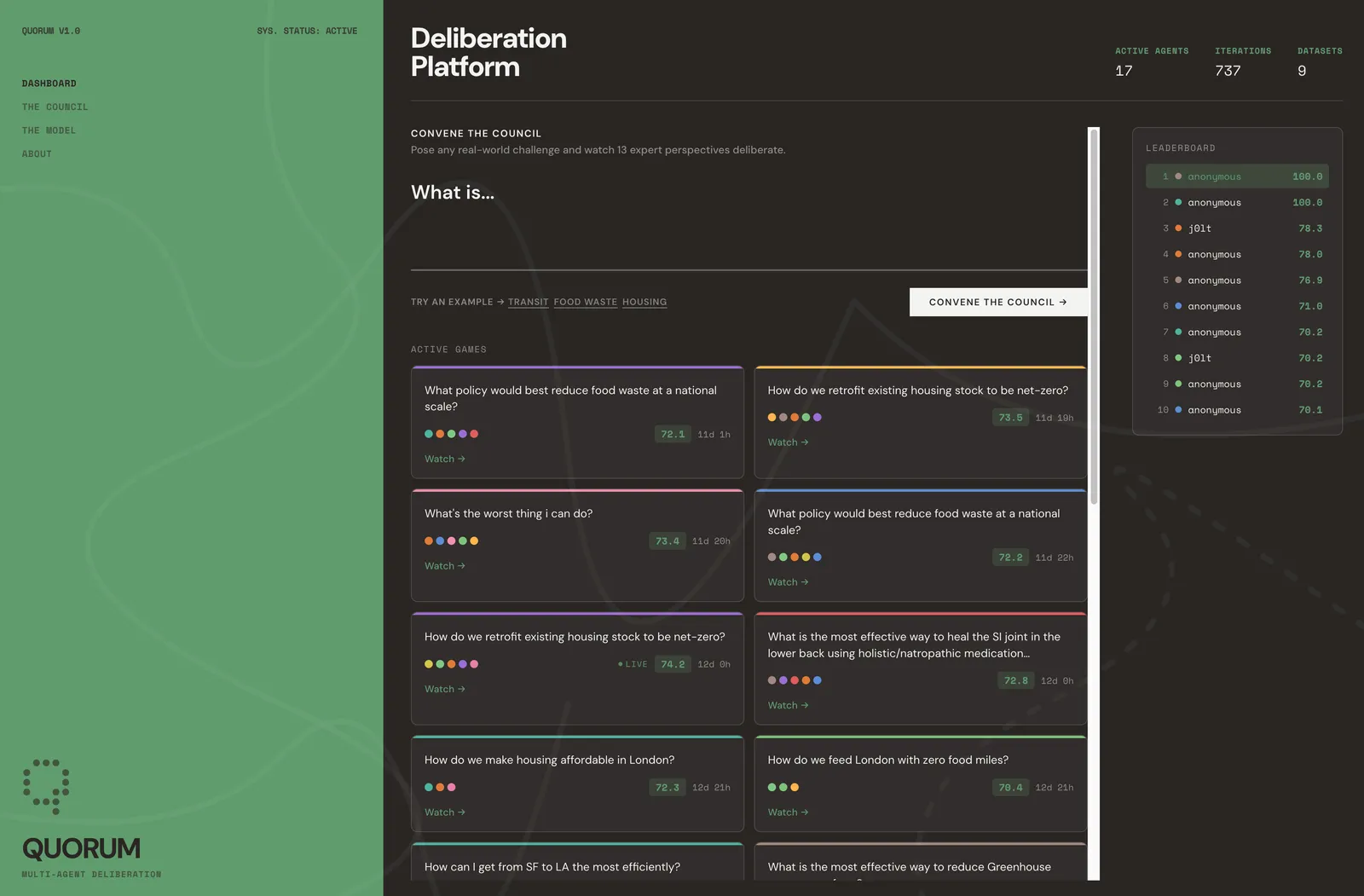Click the Quorum dotted Q logo icon
The height and width of the screenshot is (896, 1364).
(x=46, y=786)
